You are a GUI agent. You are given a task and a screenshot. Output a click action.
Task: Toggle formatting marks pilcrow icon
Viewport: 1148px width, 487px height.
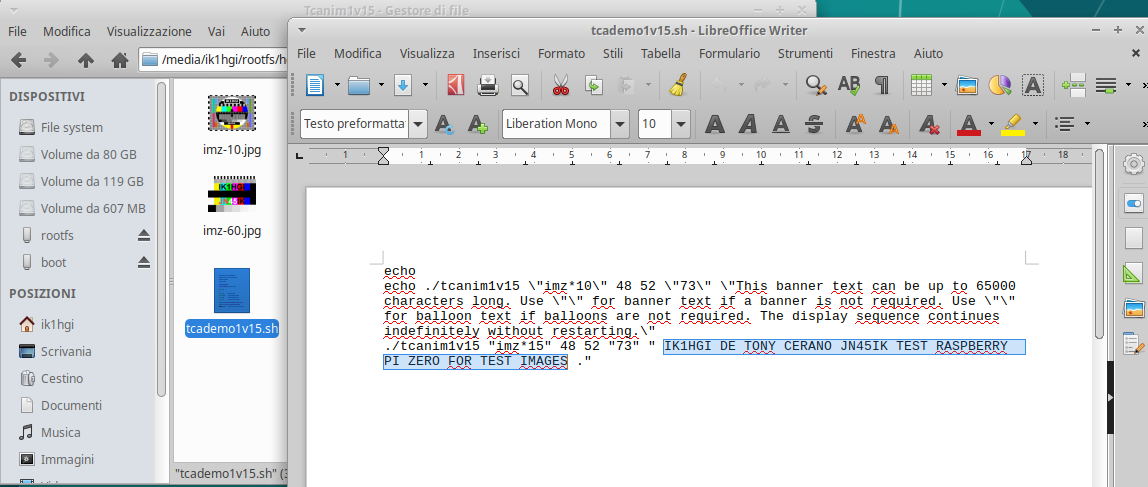pos(882,85)
